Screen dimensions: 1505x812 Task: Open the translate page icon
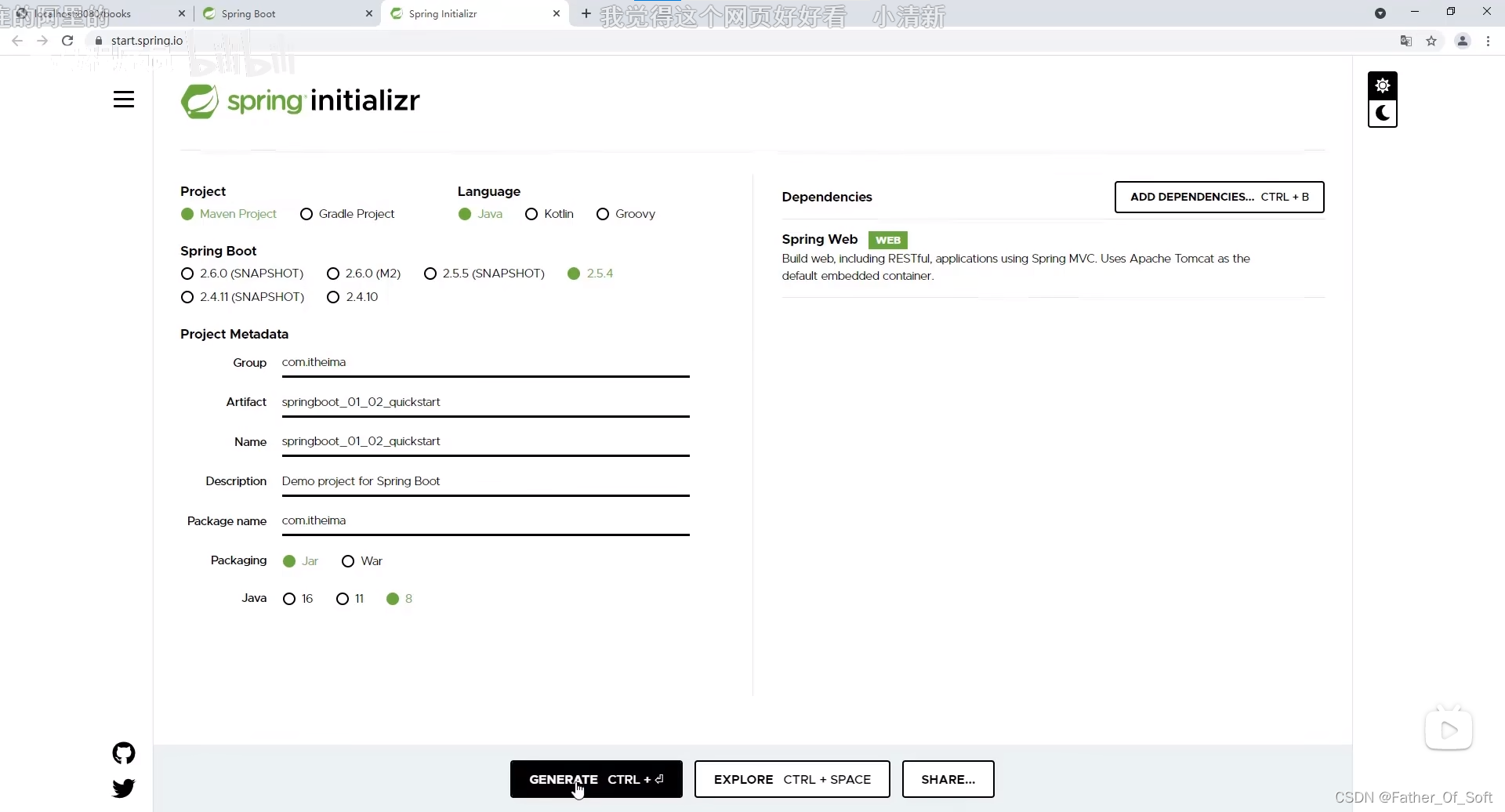[x=1406, y=41]
